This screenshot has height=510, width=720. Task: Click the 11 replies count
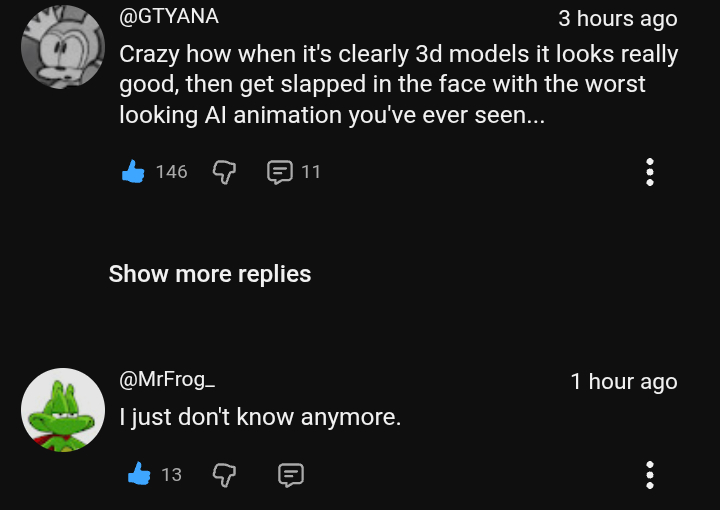[x=311, y=172]
